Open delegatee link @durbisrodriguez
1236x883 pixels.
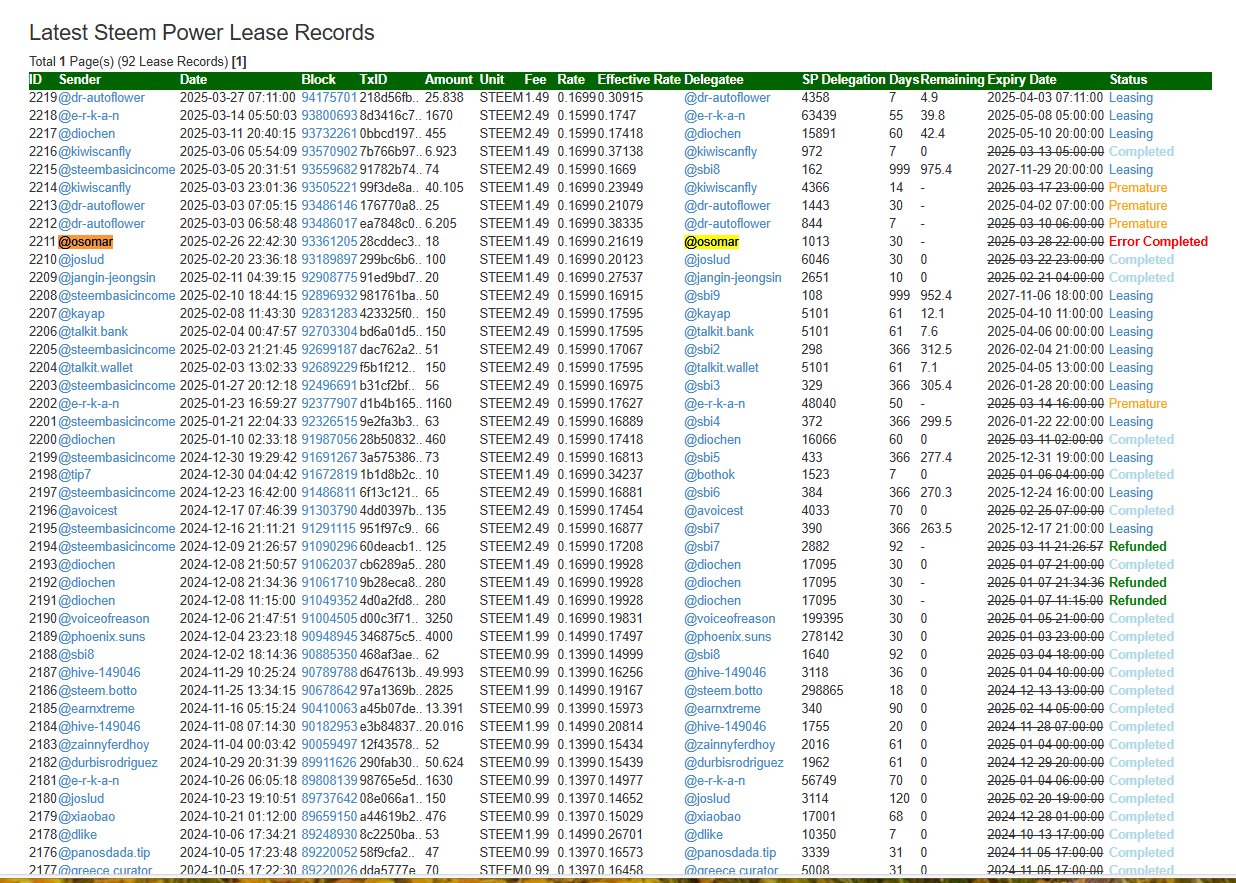click(x=734, y=763)
